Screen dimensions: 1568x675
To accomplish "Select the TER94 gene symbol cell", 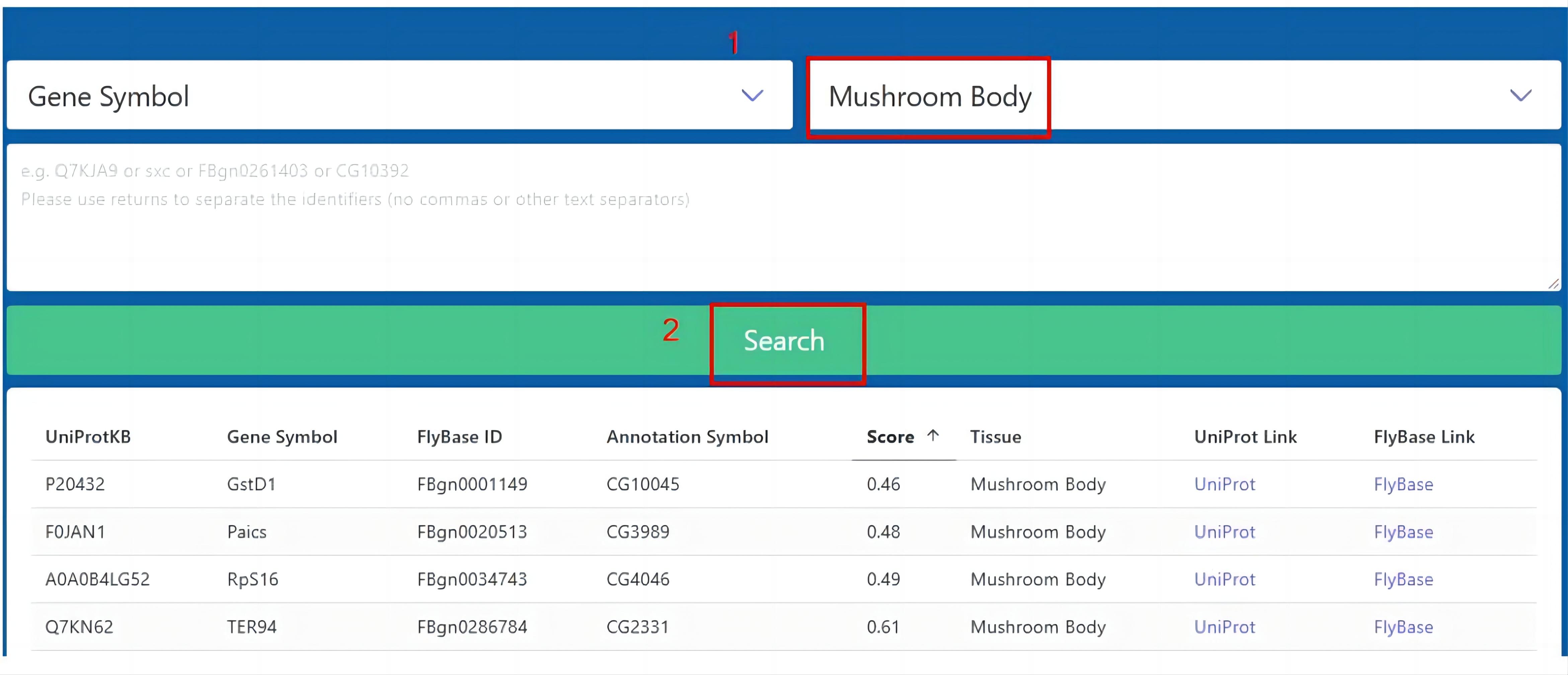I will tap(251, 627).
